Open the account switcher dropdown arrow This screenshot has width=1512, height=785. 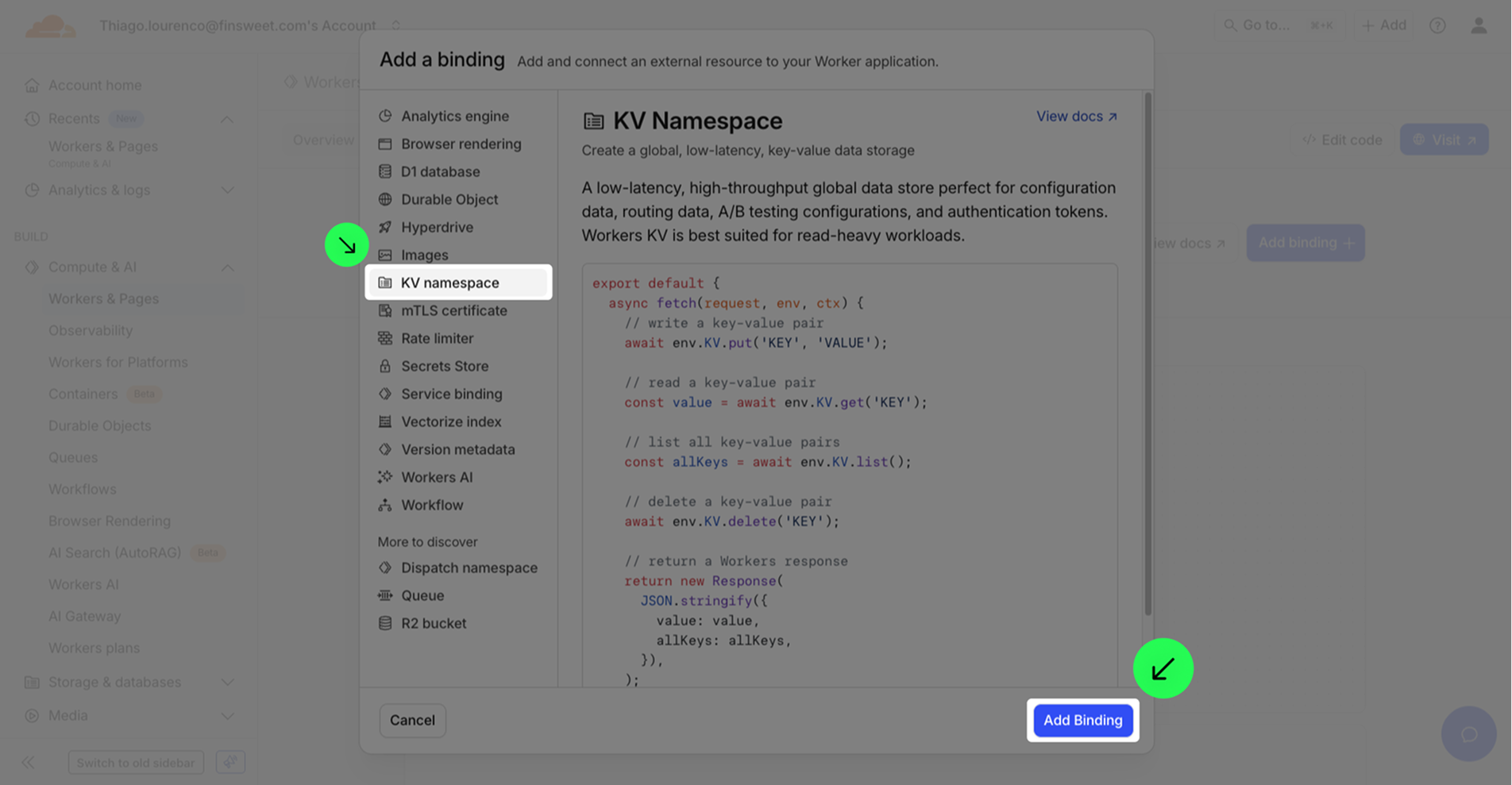pyautogui.click(x=395, y=25)
